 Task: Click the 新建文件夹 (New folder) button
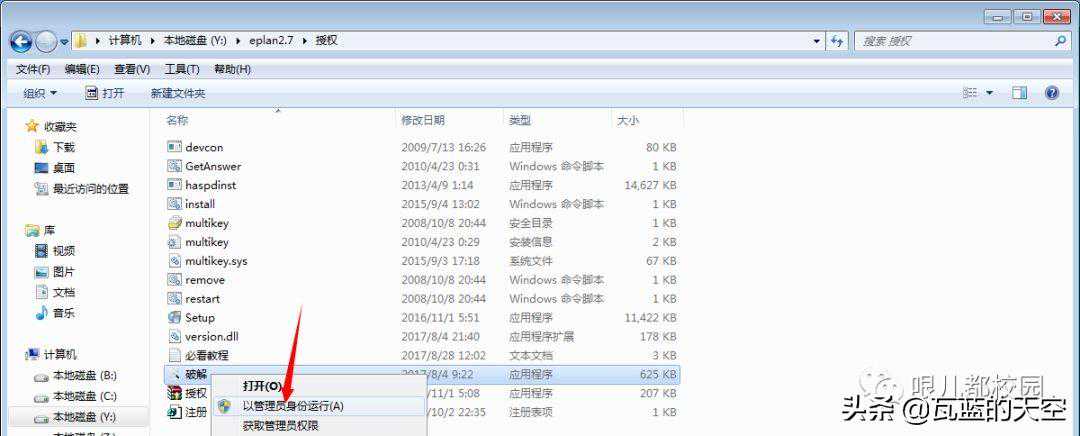177,93
